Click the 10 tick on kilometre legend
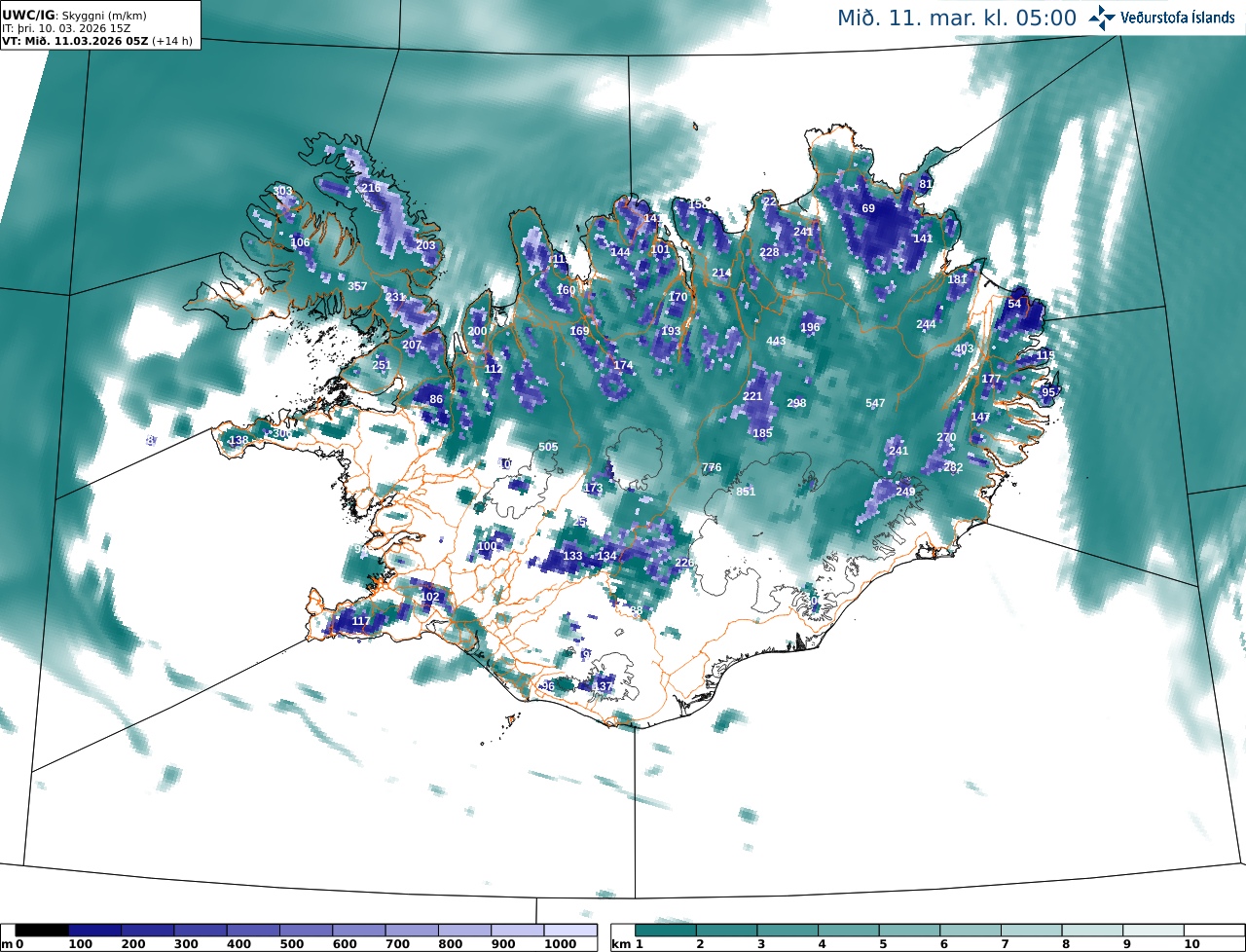1246x952 pixels. (x=1191, y=944)
